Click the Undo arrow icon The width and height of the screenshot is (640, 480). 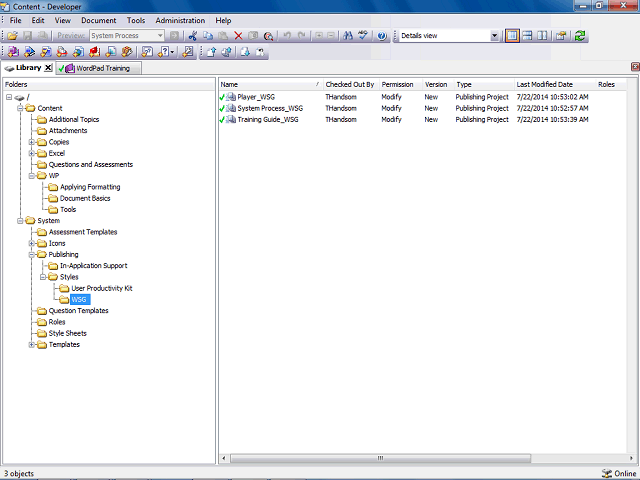(287, 36)
